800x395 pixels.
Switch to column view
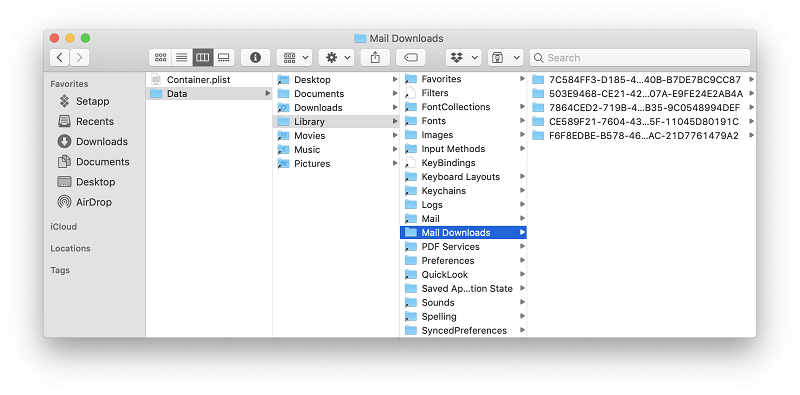[203, 58]
